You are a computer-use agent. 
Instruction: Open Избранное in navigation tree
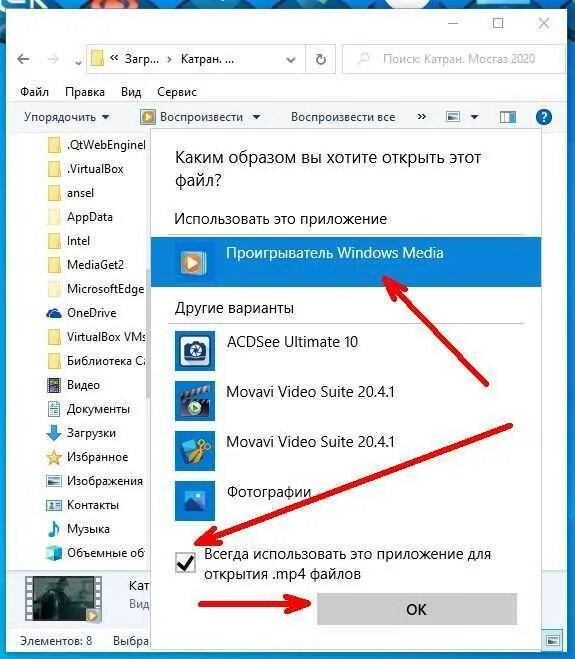(87, 456)
